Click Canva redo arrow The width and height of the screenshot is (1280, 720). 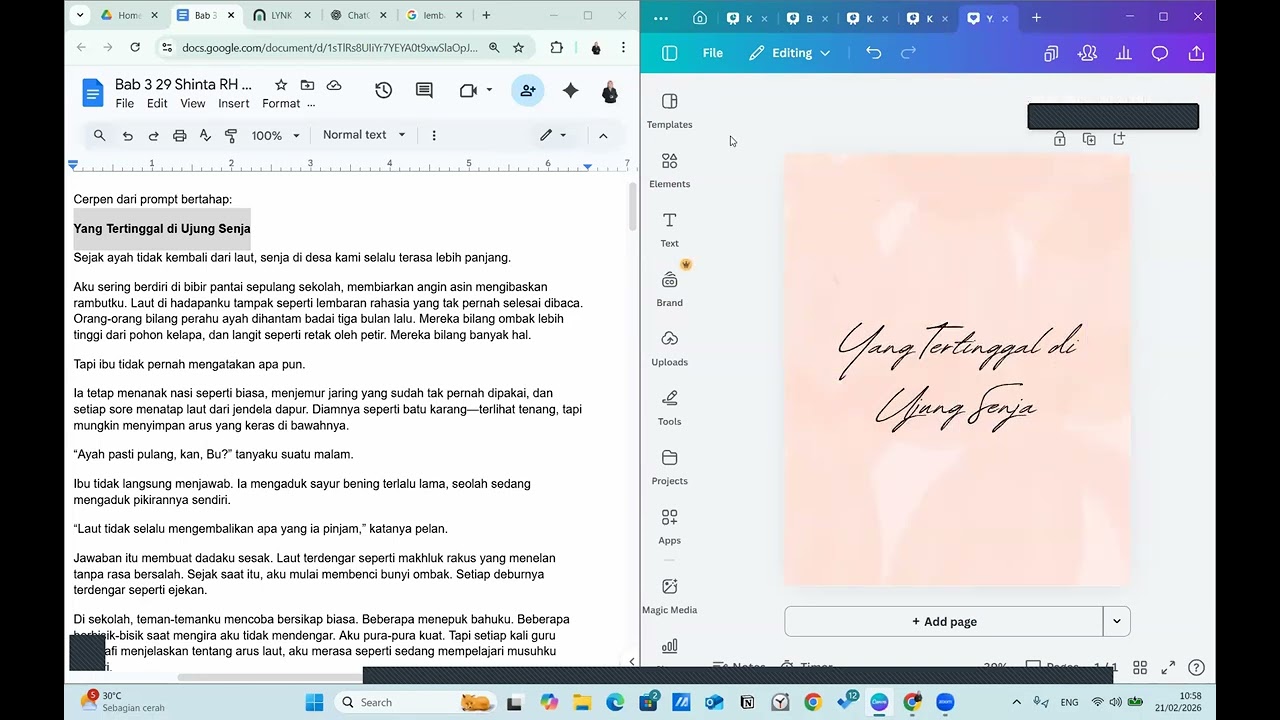coord(908,53)
